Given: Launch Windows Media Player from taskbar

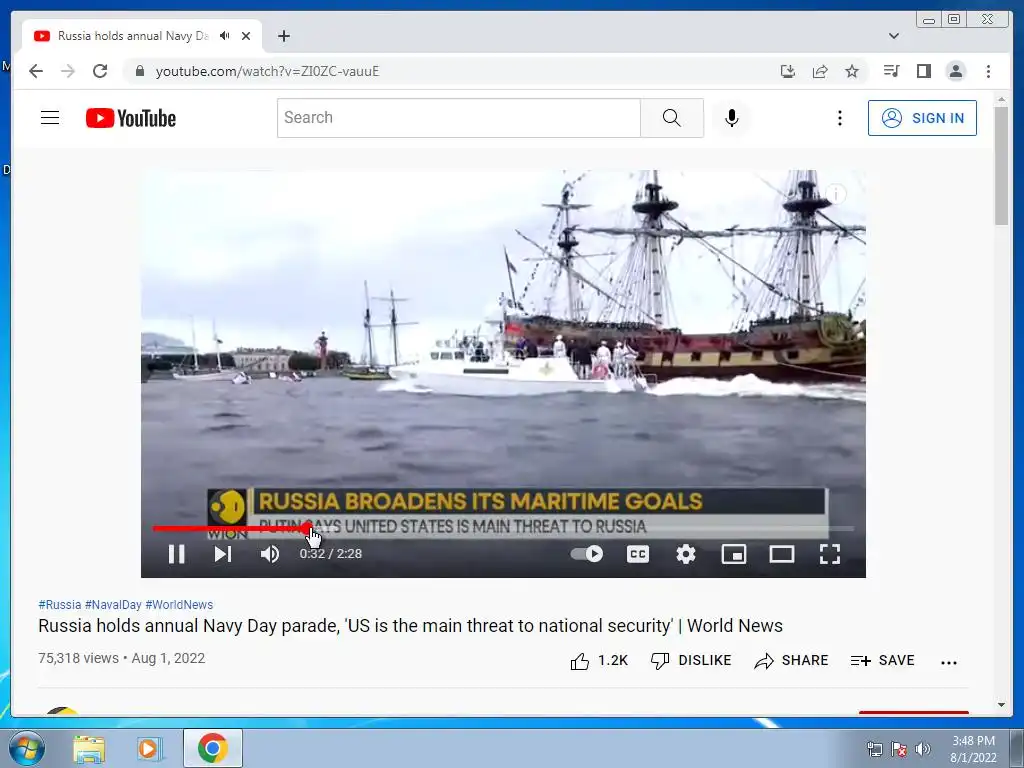Looking at the screenshot, I should (x=148, y=748).
